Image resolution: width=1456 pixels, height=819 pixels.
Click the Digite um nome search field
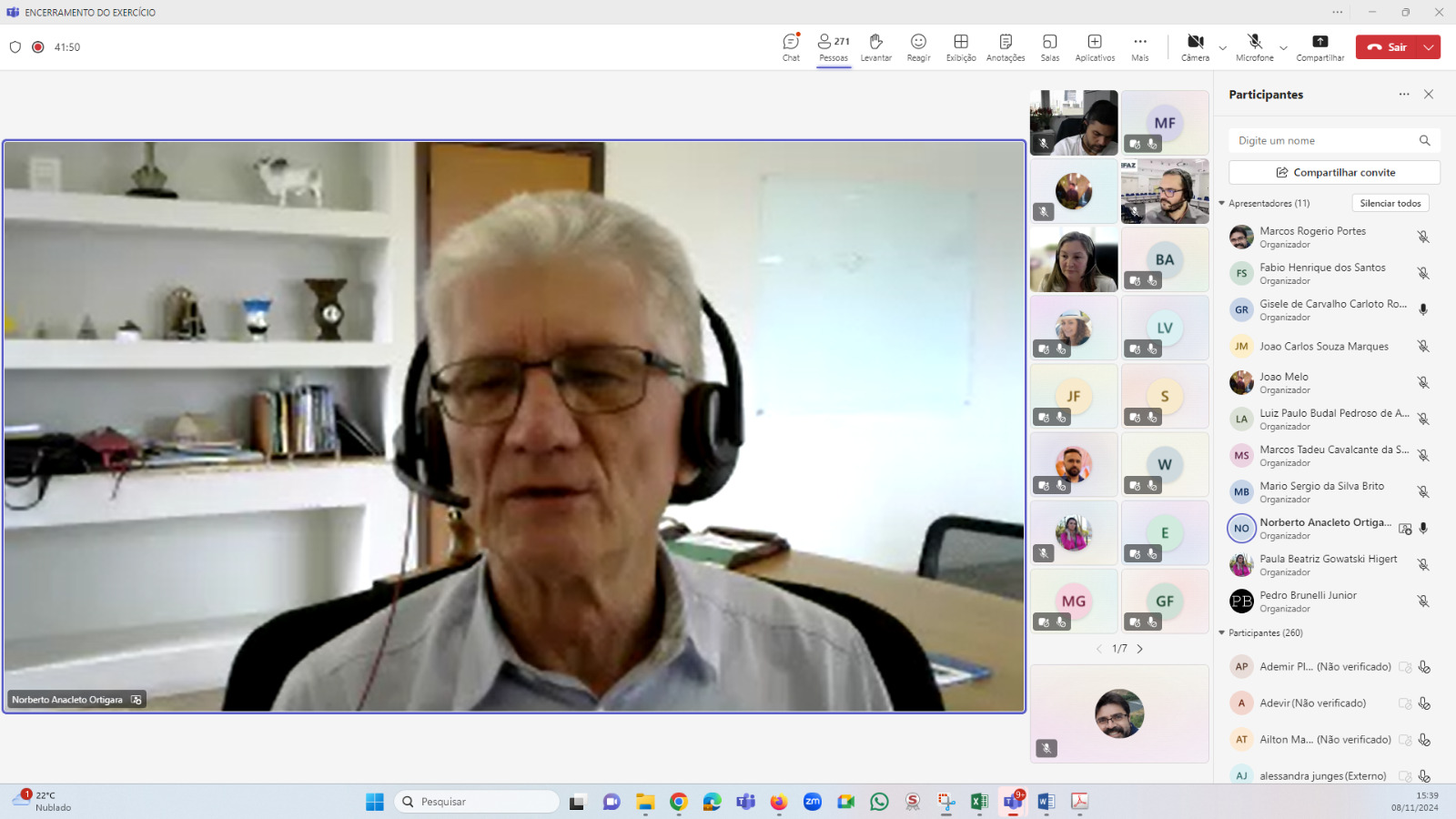click(1325, 141)
